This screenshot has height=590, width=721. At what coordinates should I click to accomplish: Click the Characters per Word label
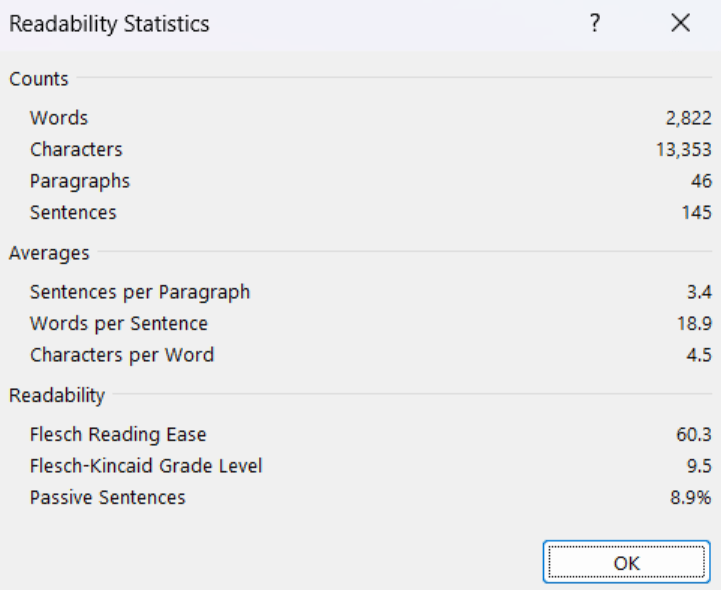pyautogui.click(x=122, y=355)
